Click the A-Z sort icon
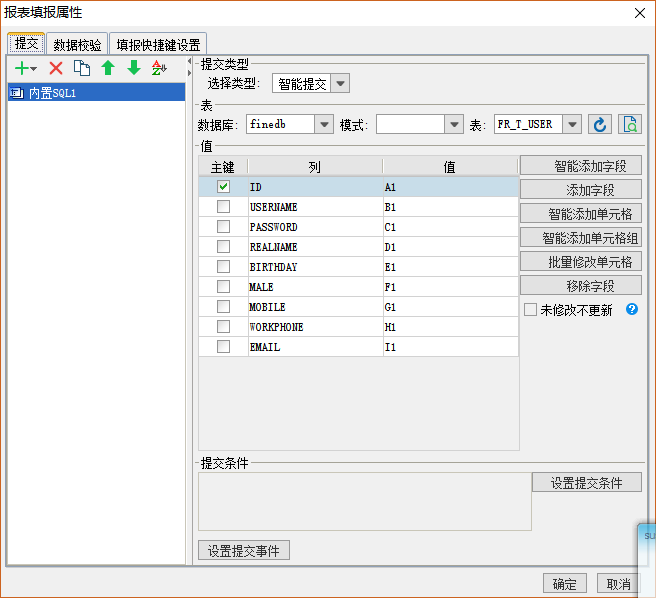The width and height of the screenshot is (656, 598). point(159,68)
